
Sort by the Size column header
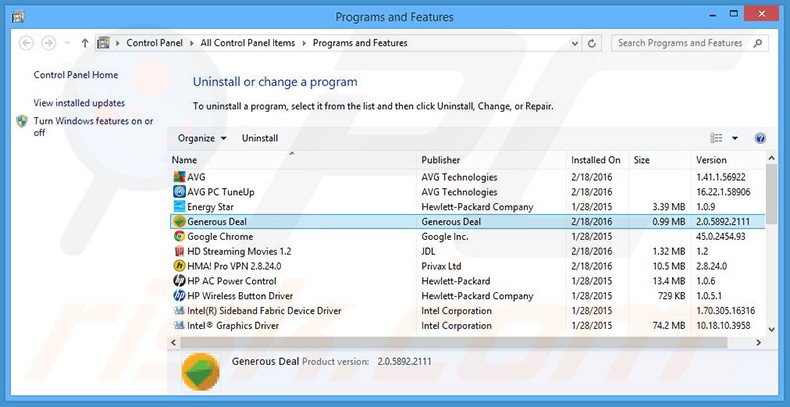tap(660, 160)
